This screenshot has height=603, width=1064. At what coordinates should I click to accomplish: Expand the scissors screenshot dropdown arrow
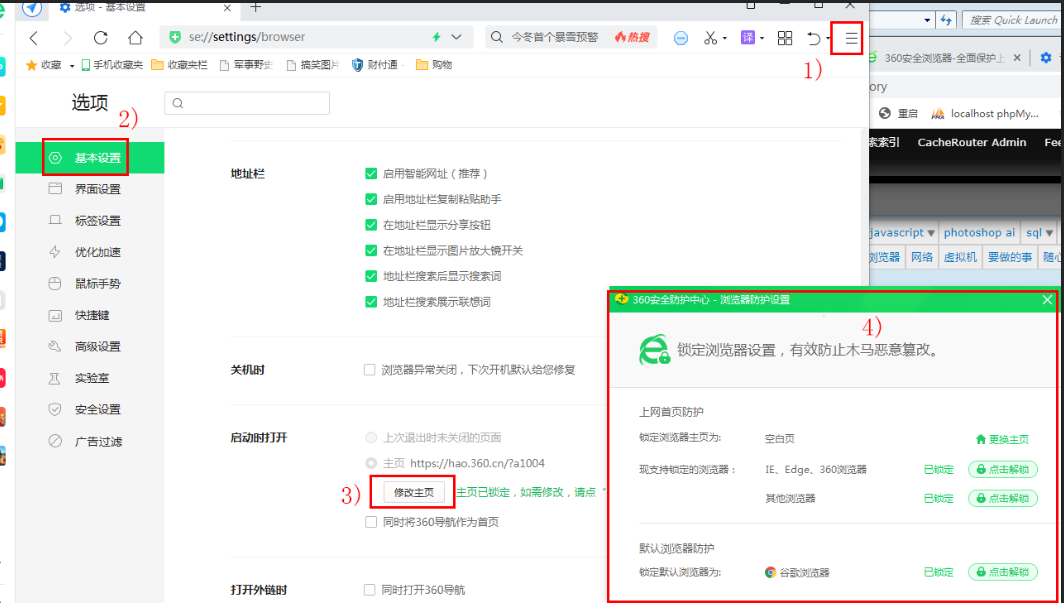coord(725,39)
